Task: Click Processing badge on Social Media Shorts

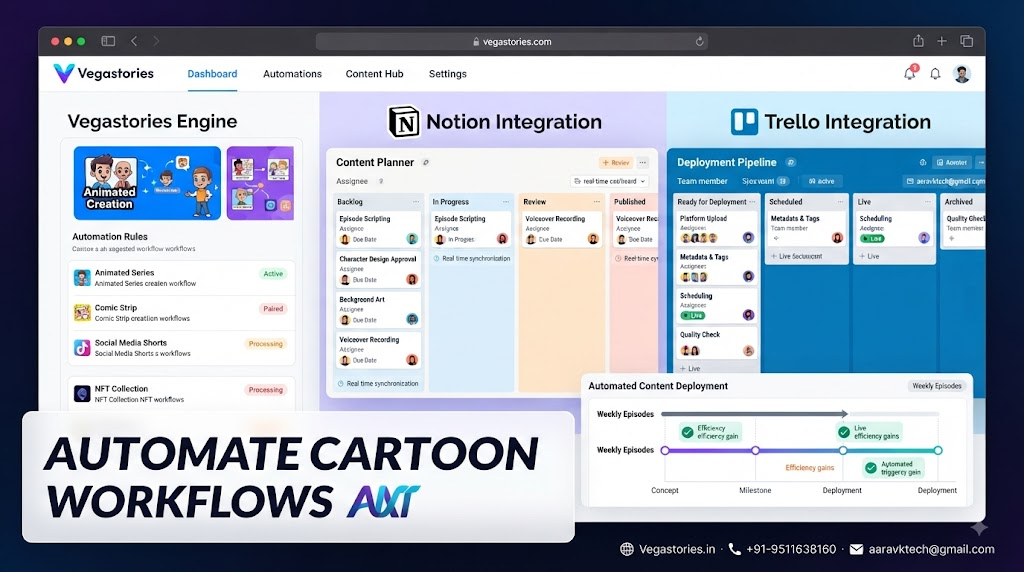Action: 265,343
